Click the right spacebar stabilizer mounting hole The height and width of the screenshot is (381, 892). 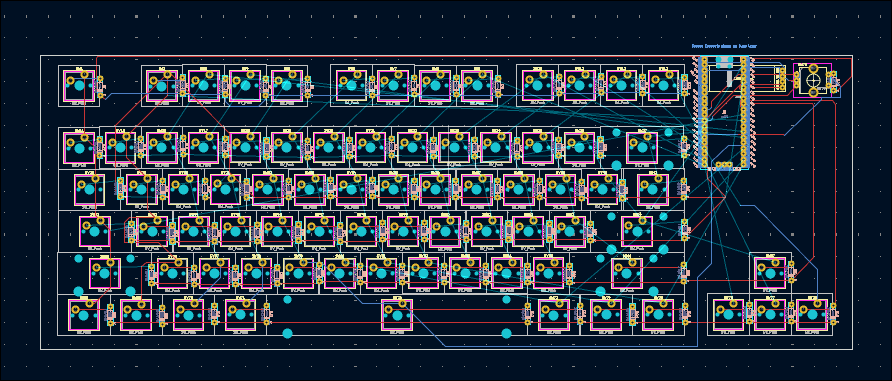tap(506, 333)
